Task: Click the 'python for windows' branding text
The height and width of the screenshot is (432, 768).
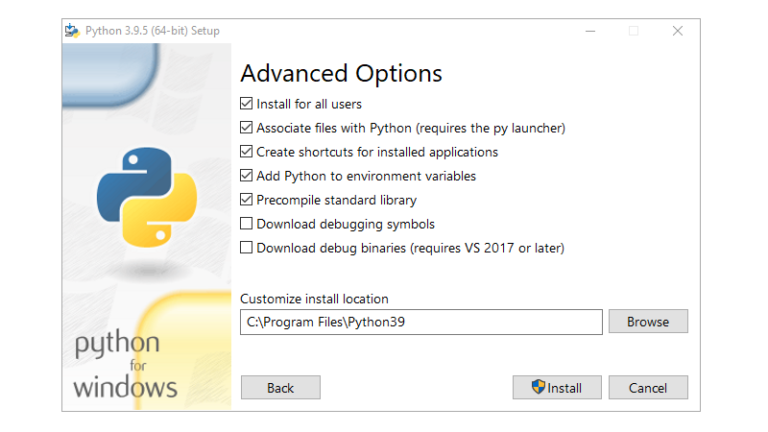Action: tap(125, 365)
